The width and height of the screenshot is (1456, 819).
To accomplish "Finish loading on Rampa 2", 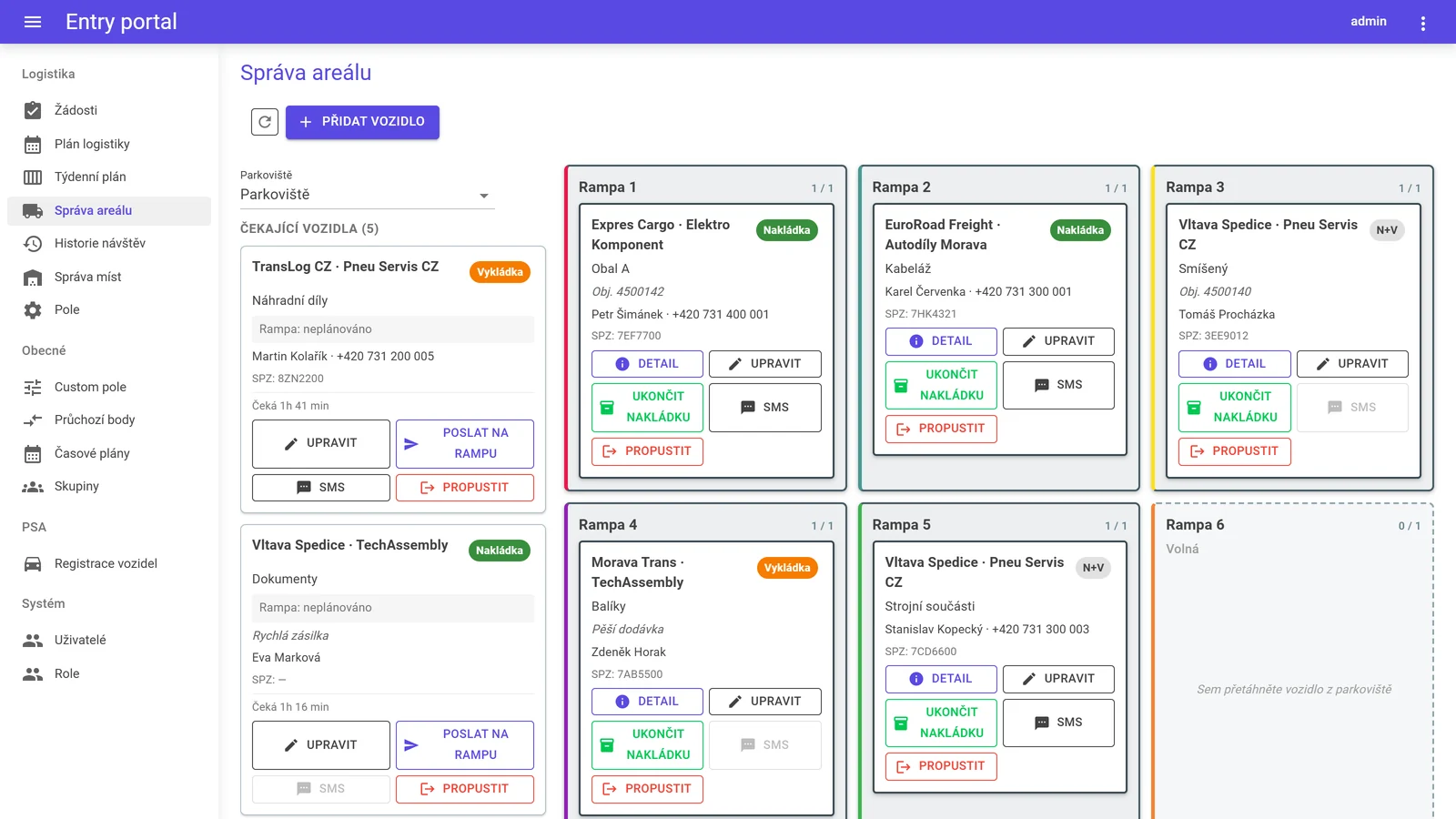I will 941,385.
